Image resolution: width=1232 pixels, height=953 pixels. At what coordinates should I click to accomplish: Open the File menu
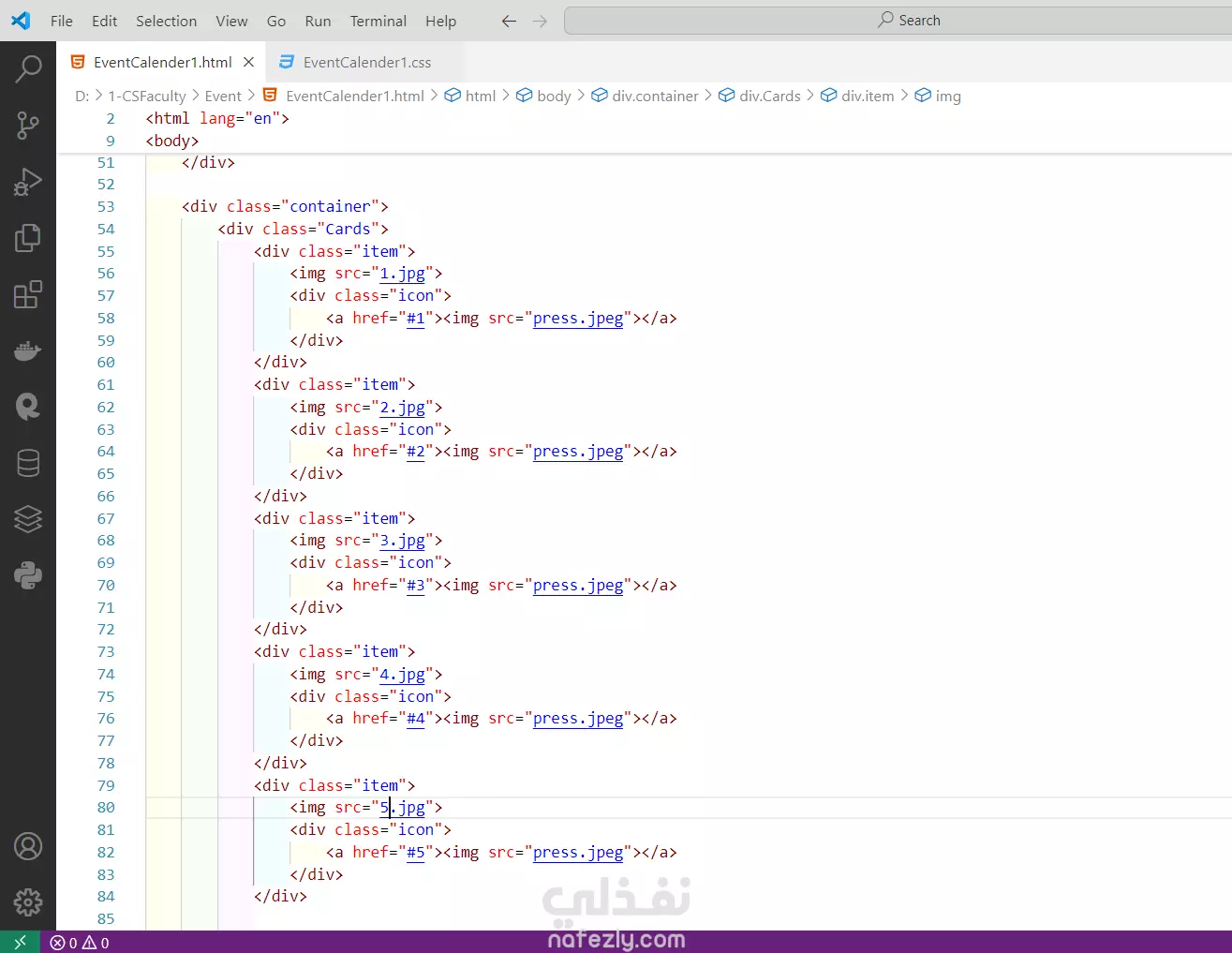[x=62, y=21]
